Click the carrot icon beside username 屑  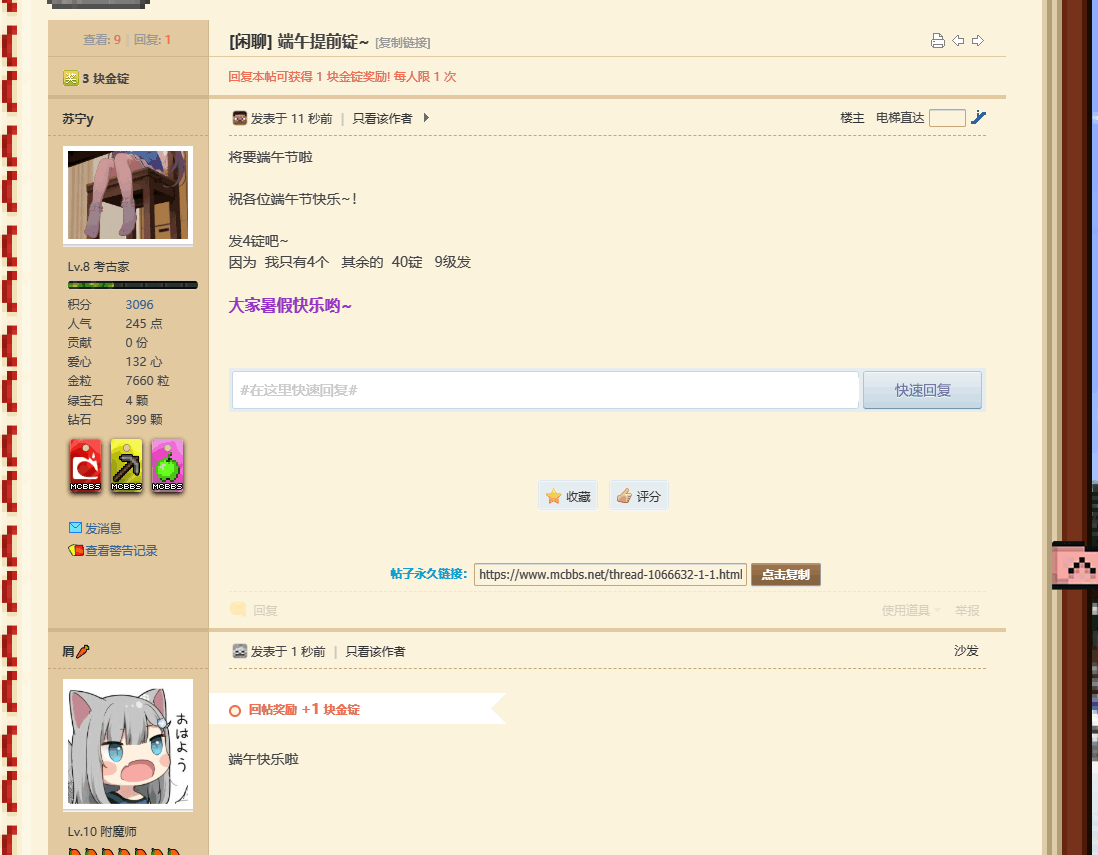pyautogui.click(x=83, y=651)
